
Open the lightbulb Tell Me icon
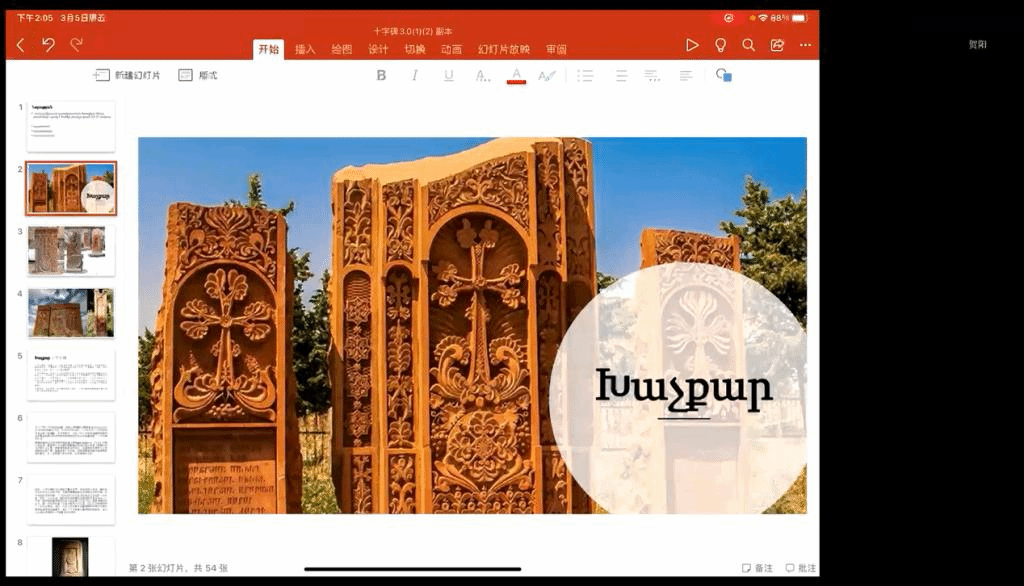click(x=720, y=45)
